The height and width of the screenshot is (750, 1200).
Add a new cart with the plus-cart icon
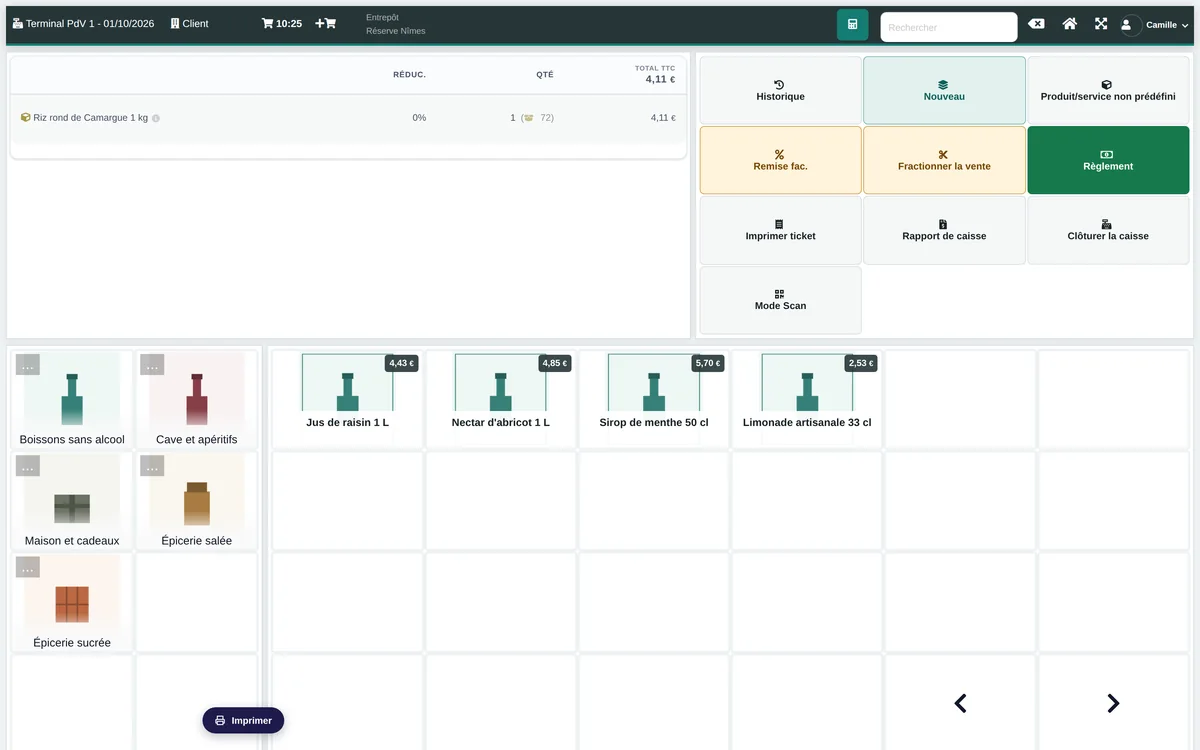pos(326,23)
